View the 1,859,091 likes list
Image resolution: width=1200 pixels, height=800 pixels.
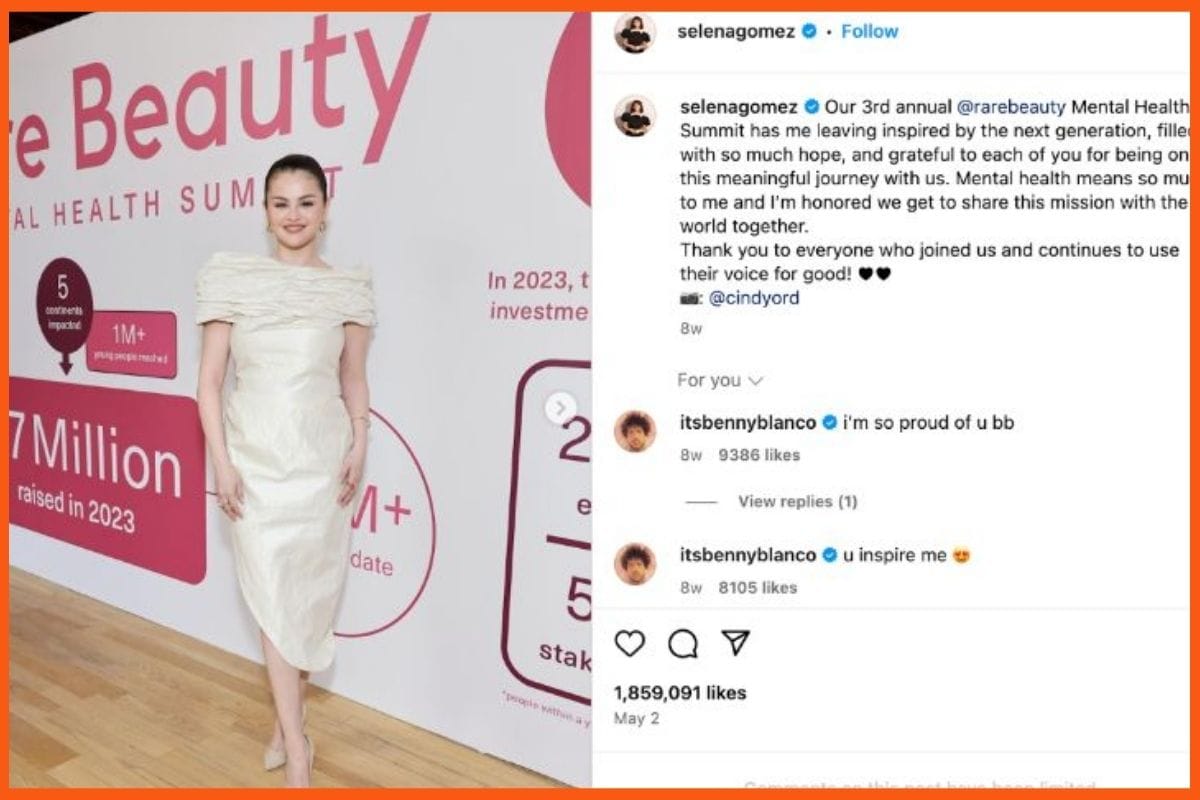coord(680,693)
